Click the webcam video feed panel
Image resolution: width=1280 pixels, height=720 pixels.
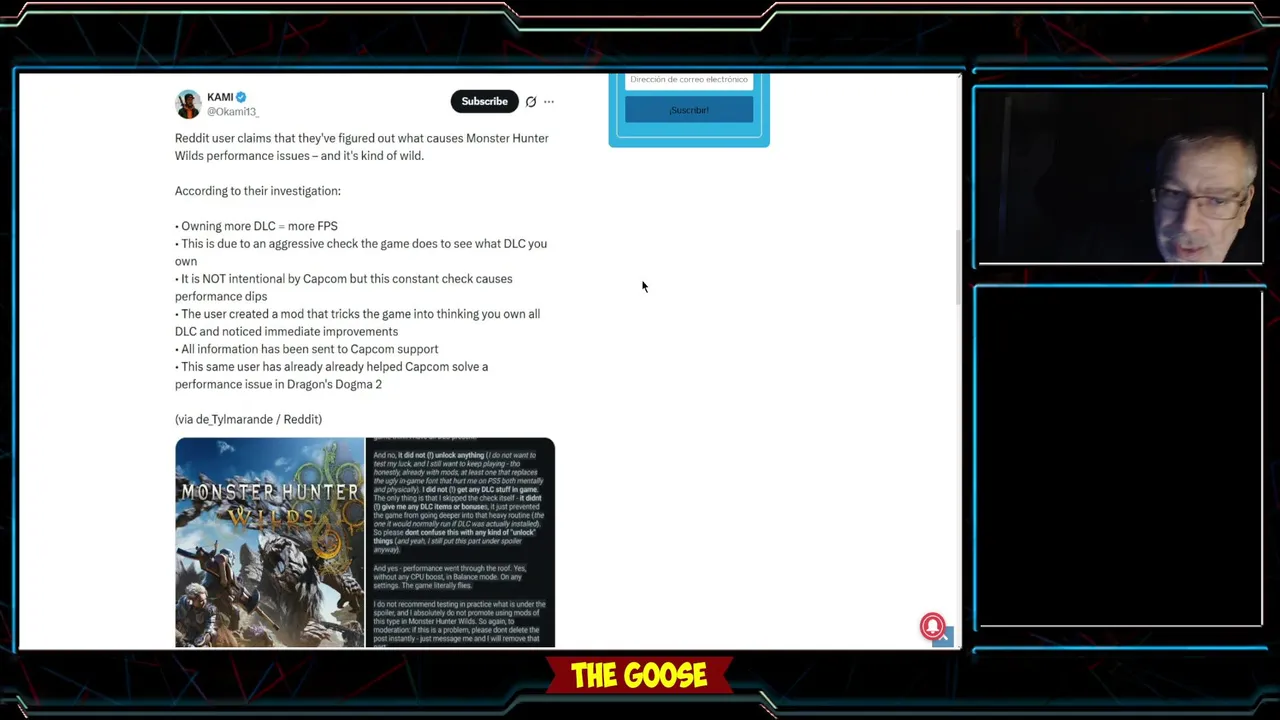pos(1121,178)
